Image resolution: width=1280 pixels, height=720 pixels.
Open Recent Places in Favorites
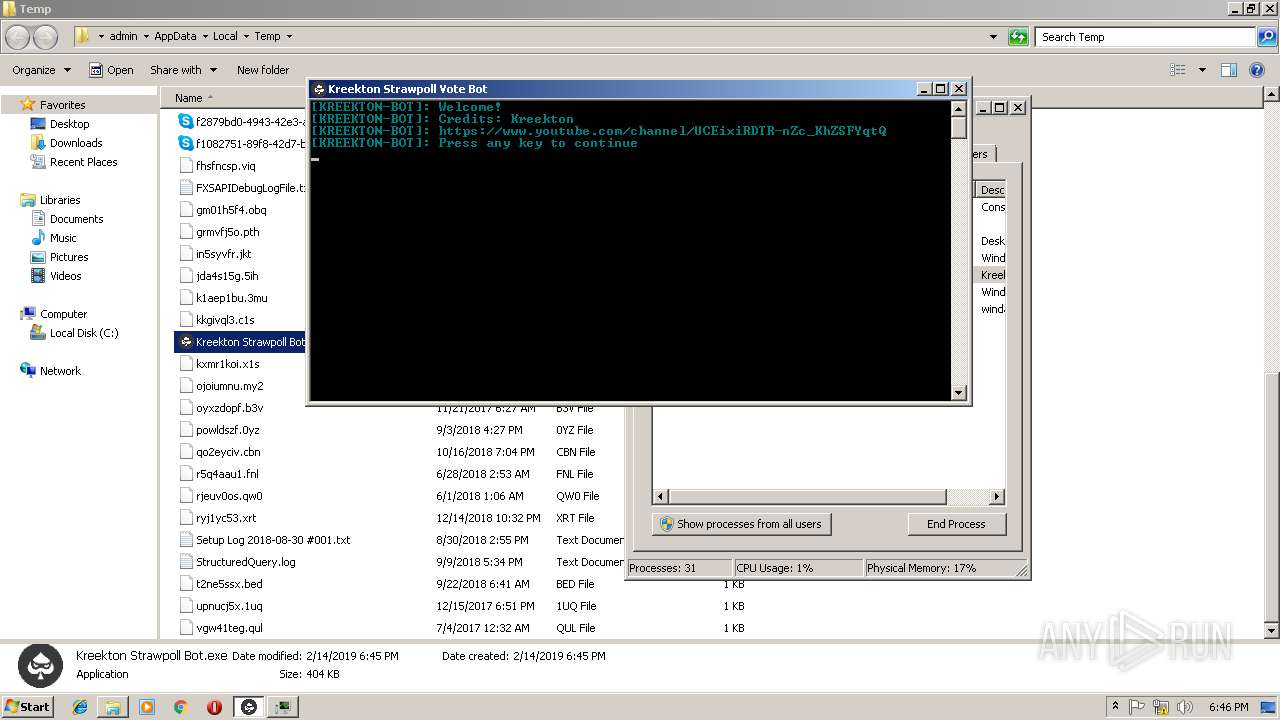[x=83, y=162]
